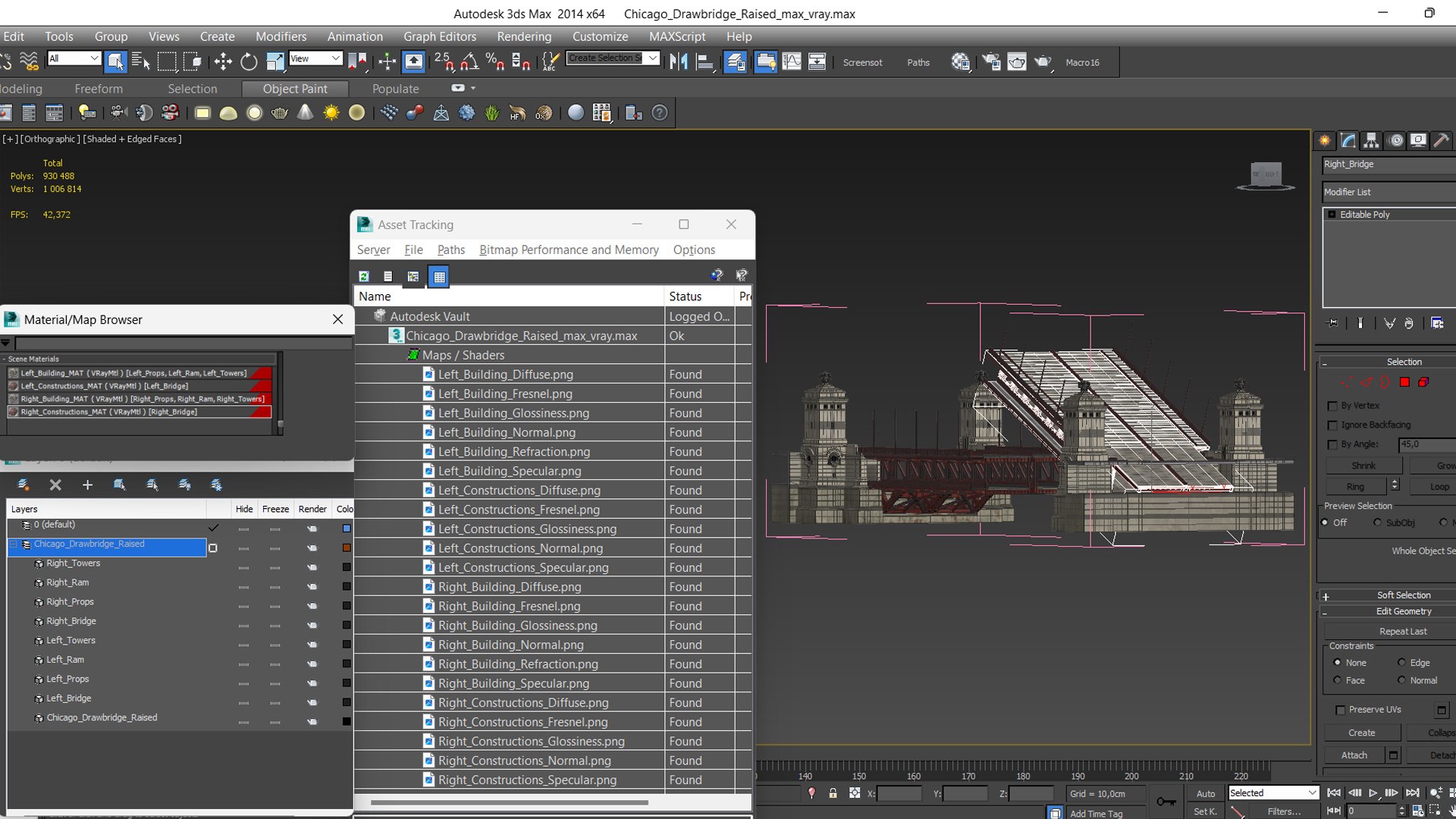Refresh the Asset Tracking list

pos(364,276)
